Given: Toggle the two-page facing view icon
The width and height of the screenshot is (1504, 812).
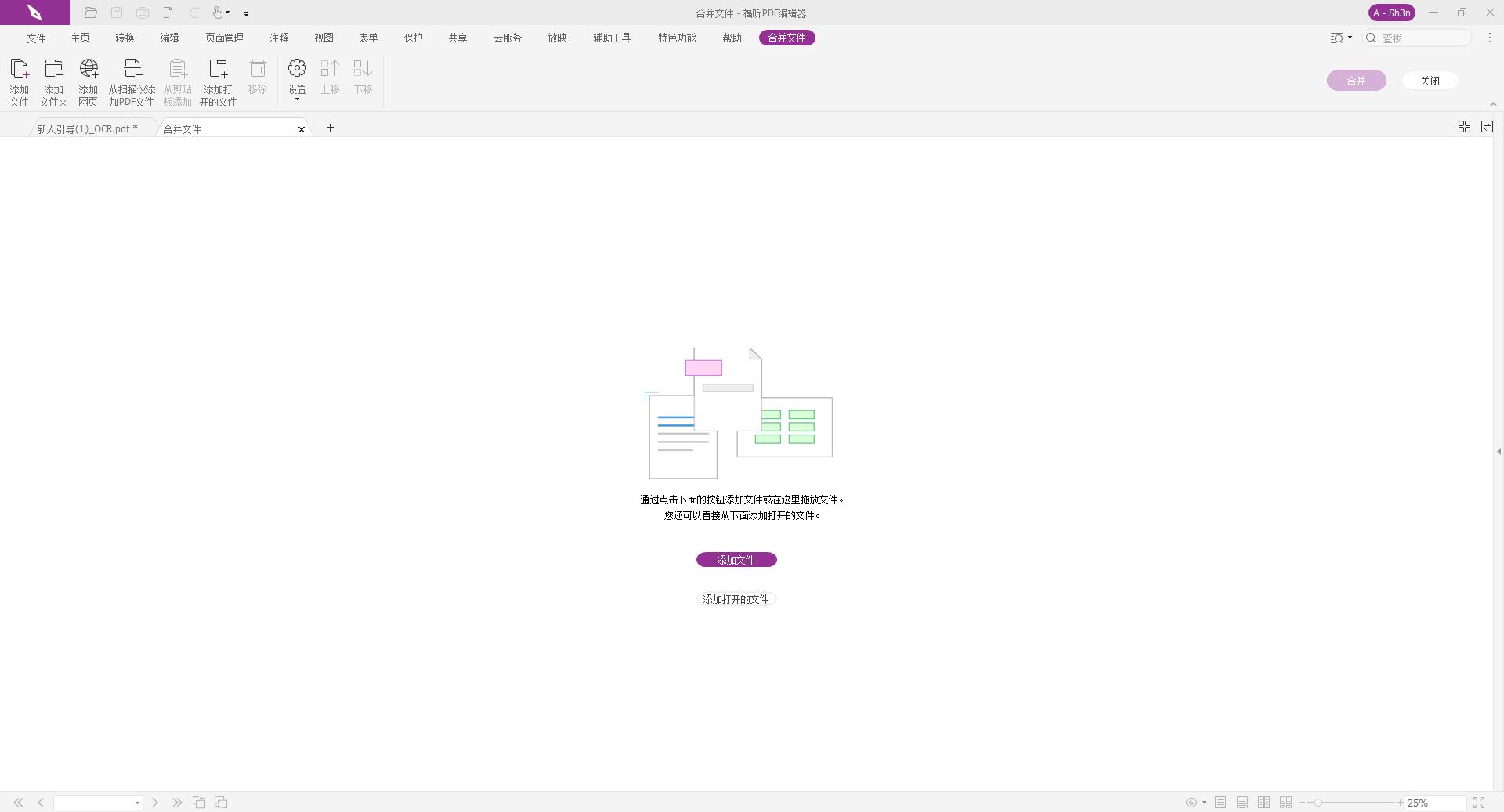Looking at the screenshot, I should point(1264,803).
